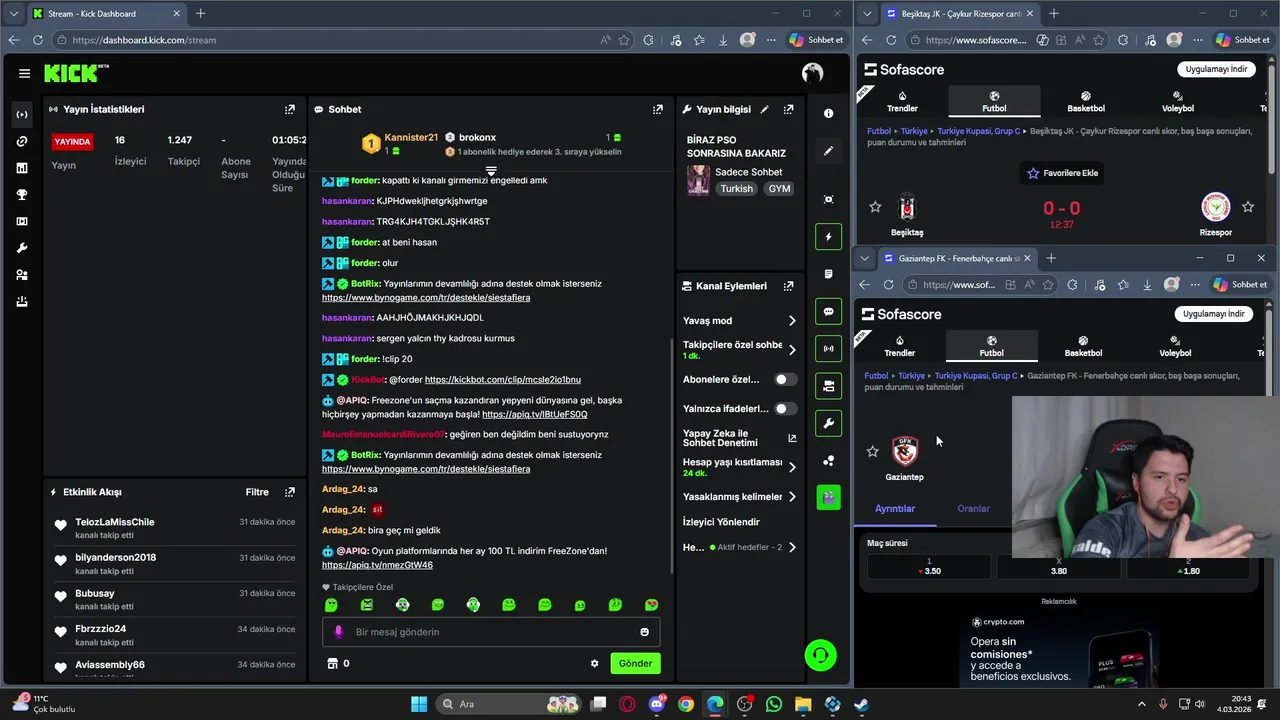This screenshot has width=1280, height=720.
Task: Open the bottom download-tray icon in left sidebar
Action: [22, 301]
